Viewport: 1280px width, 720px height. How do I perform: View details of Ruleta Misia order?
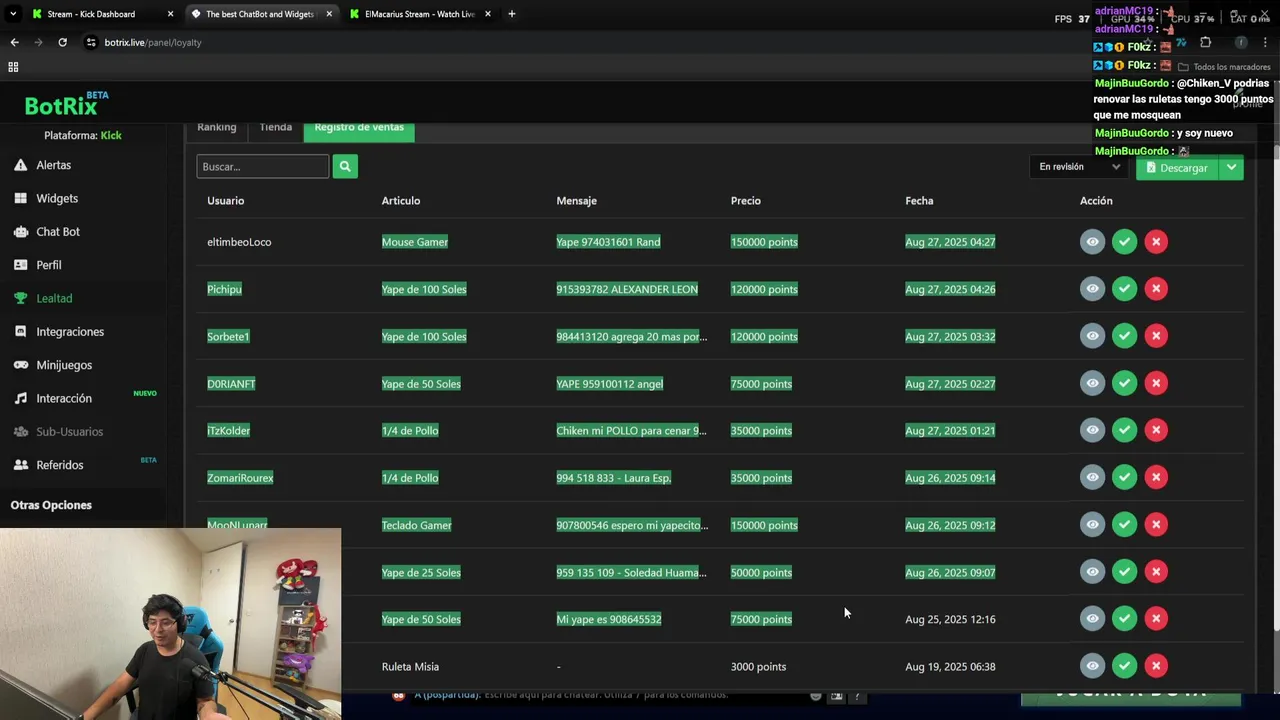pyautogui.click(x=1092, y=665)
